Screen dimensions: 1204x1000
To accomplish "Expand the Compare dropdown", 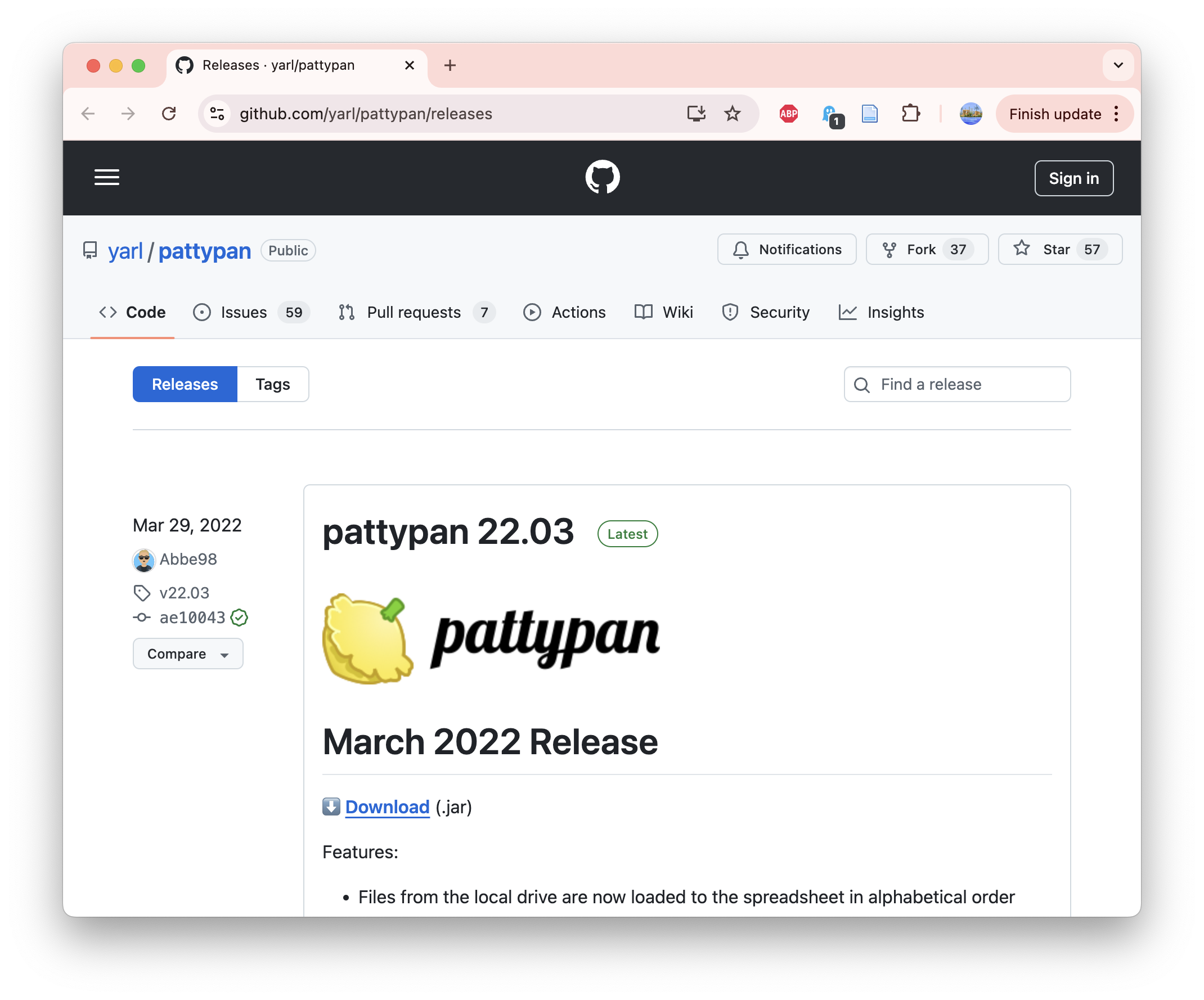I will point(187,654).
